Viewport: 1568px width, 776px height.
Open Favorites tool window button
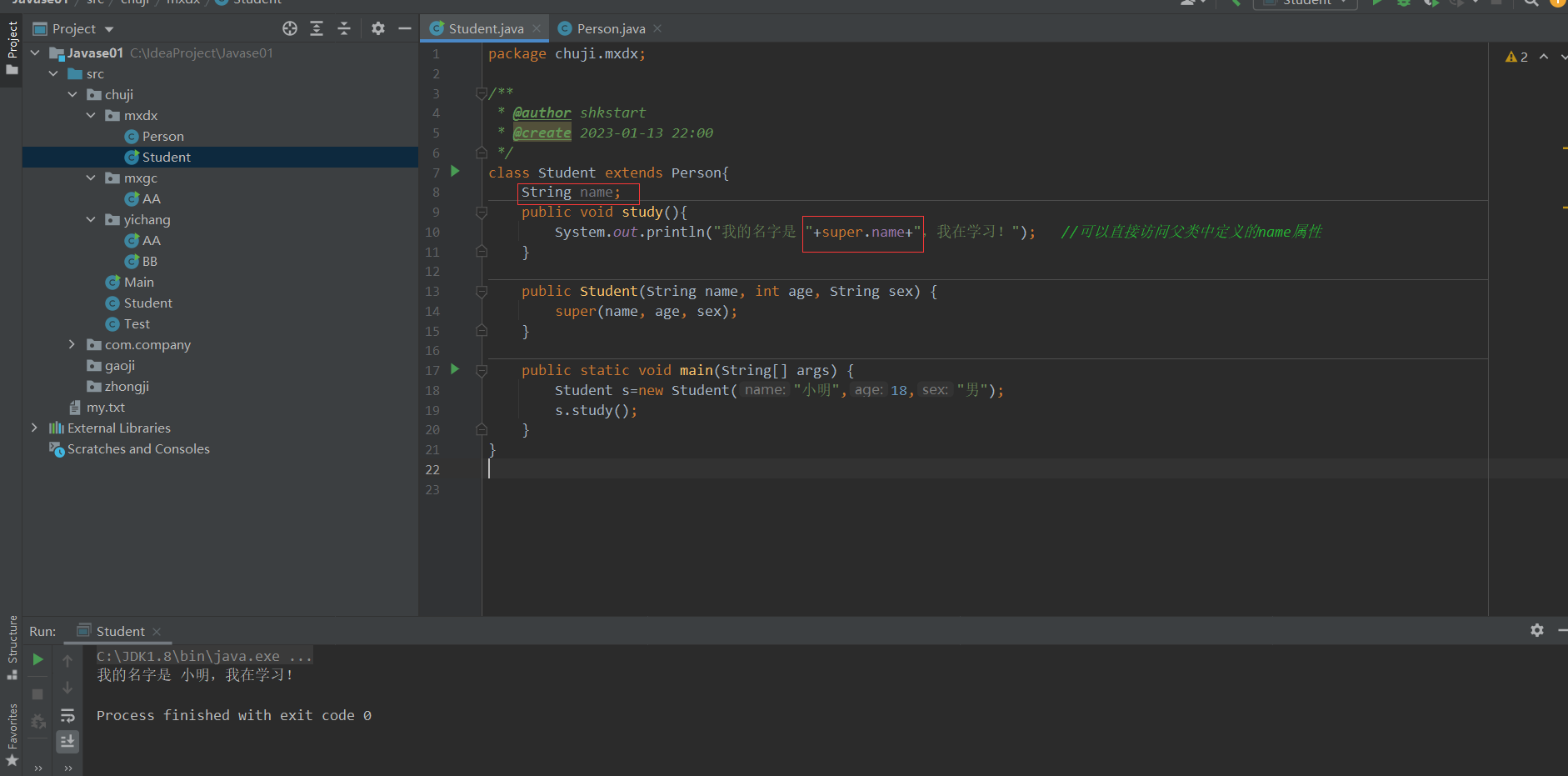point(12,735)
